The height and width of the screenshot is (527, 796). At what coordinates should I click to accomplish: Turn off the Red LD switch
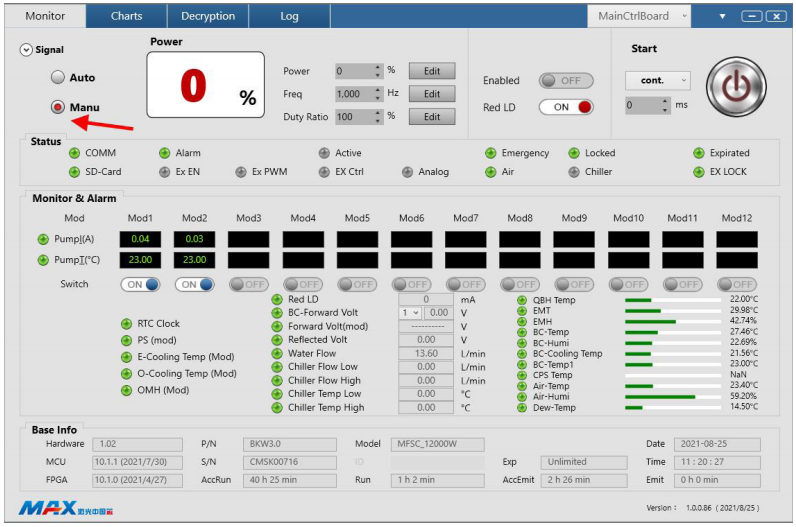(565, 107)
